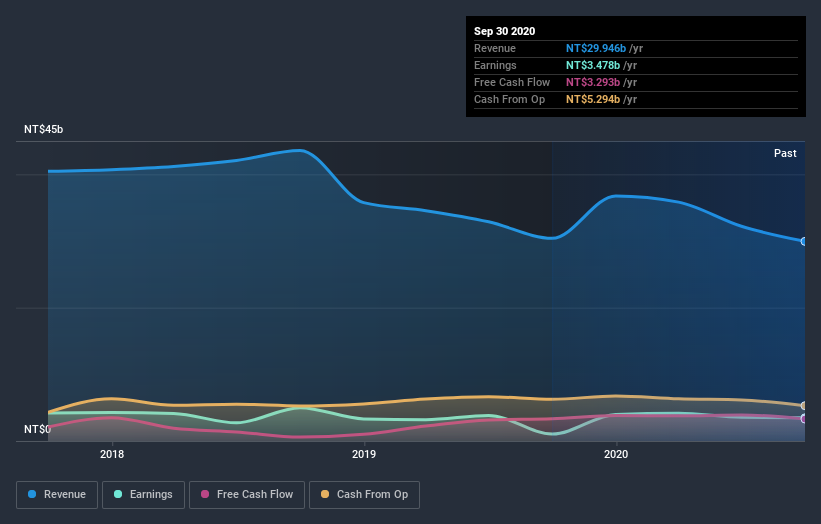Screen dimensions: 821x524
Task: Toggle the Revenue legend button
Action: (57, 495)
